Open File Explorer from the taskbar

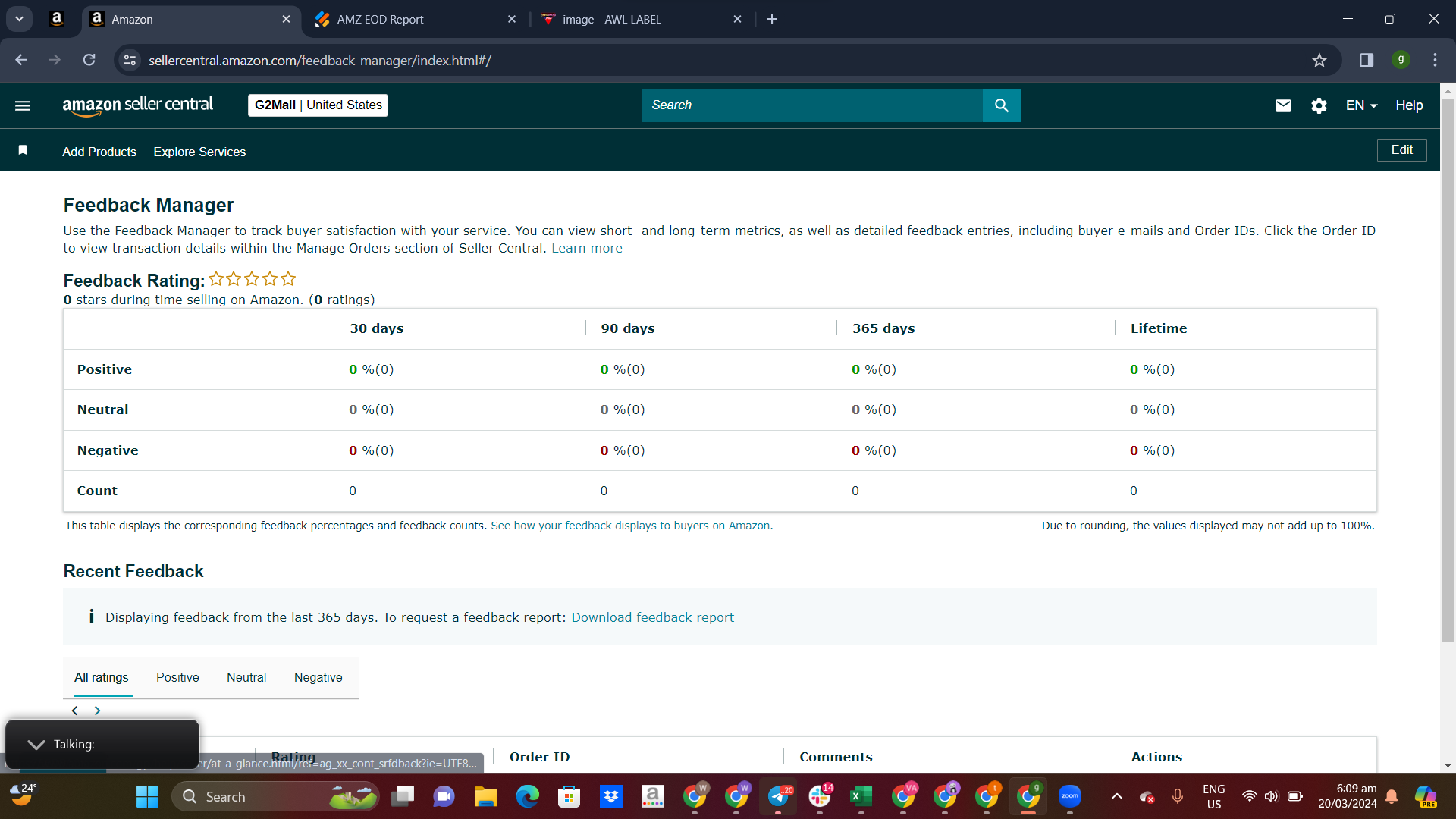click(485, 796)
